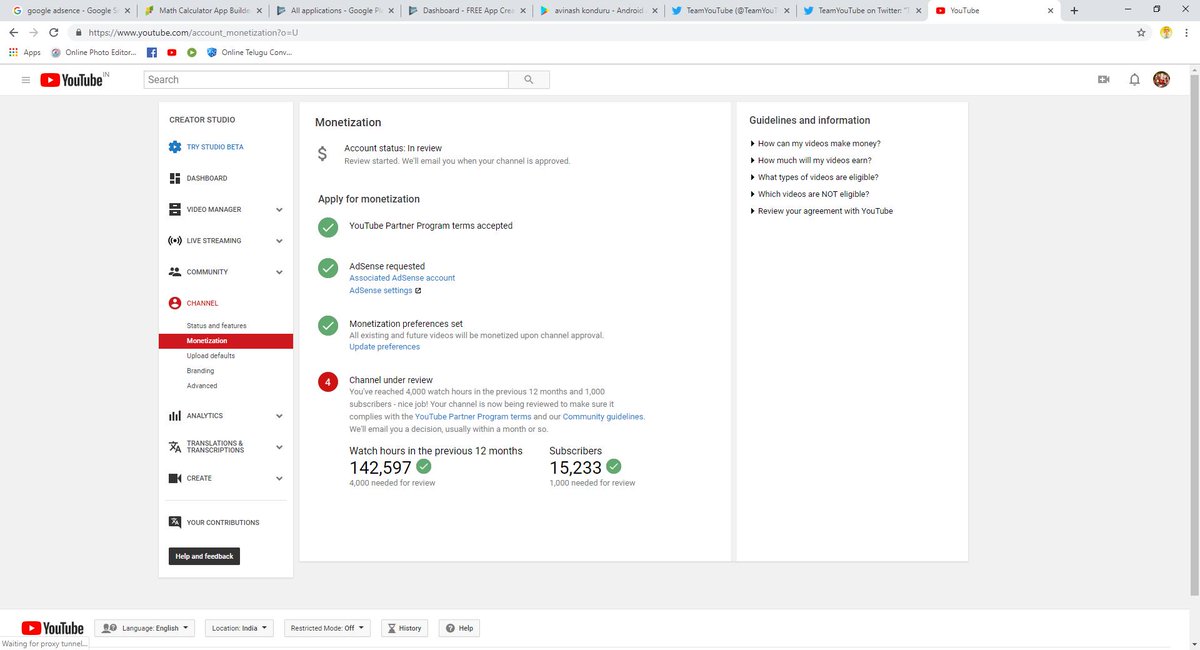Screen dimensions: 1200x650
Task: Switch to the avinash konduru Android tab
Action: click(597, 10)
